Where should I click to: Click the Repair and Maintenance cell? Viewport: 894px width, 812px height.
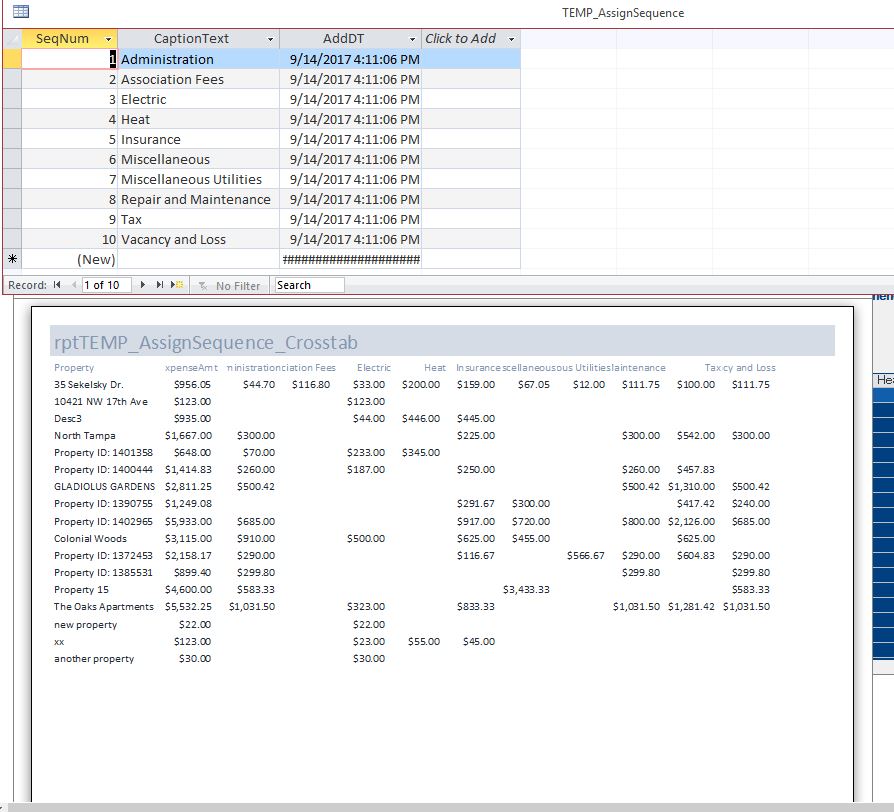(198, 199)
